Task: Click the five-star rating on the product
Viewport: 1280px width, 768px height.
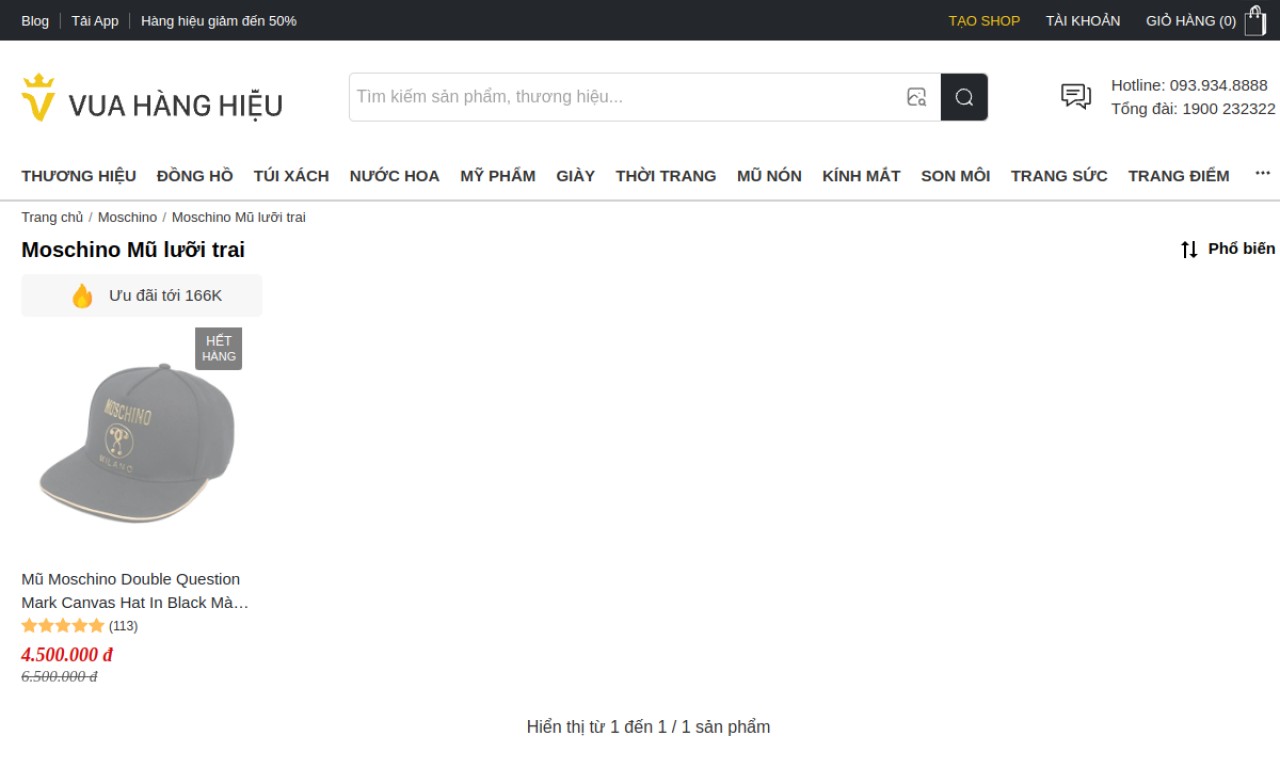Action: pos(63,626)
